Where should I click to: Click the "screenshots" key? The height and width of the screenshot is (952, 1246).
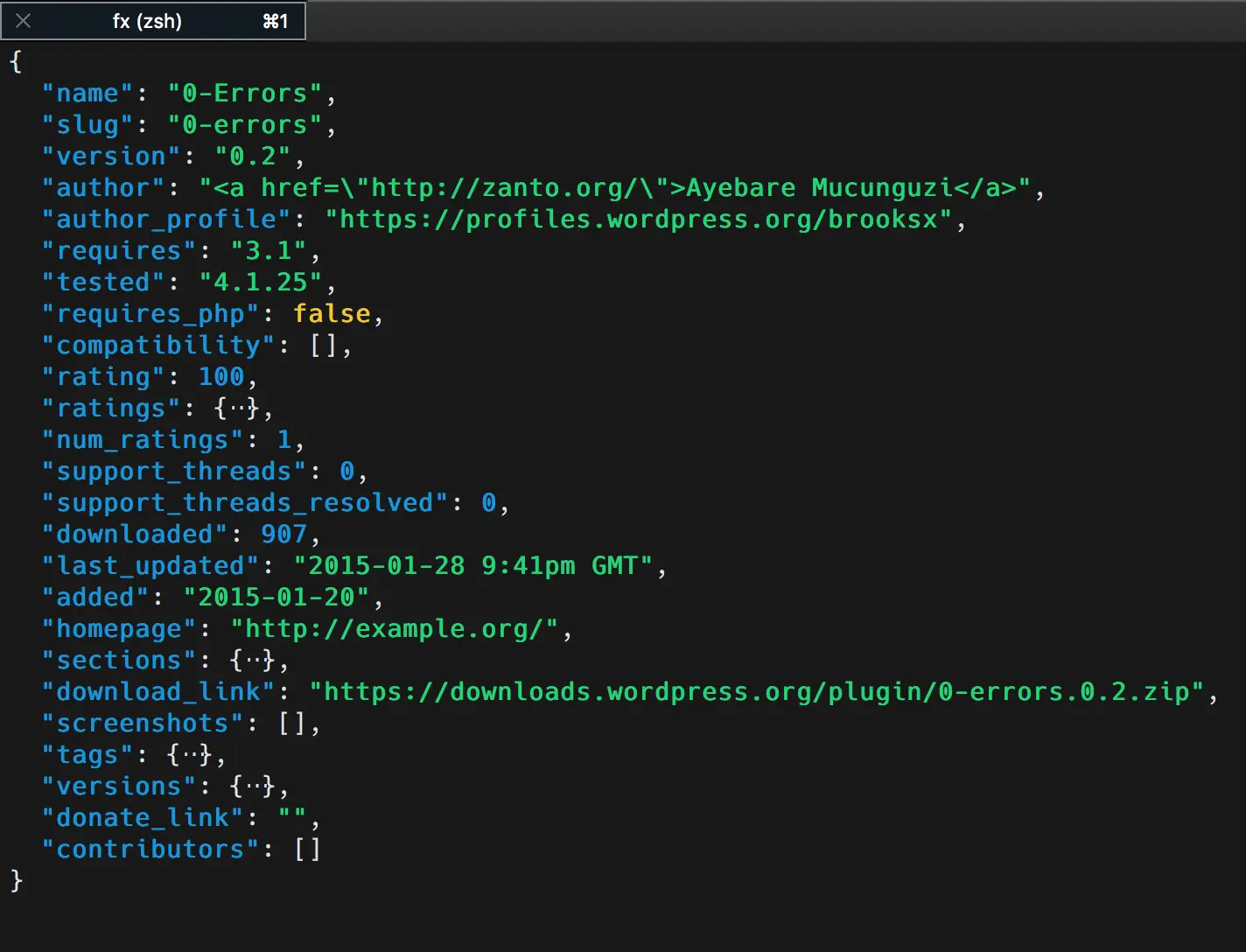(x=143, y=724)
